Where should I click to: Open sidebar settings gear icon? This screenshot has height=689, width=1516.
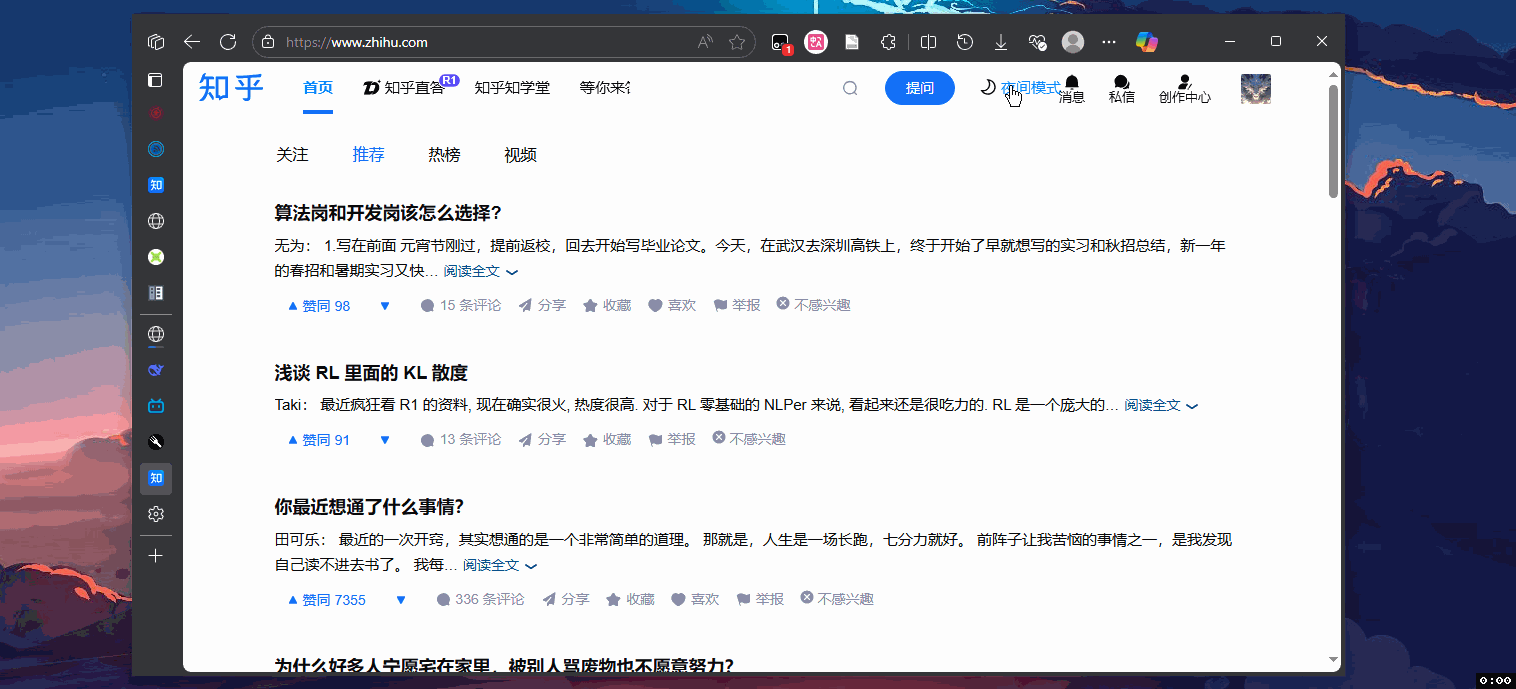pos(156,514)
